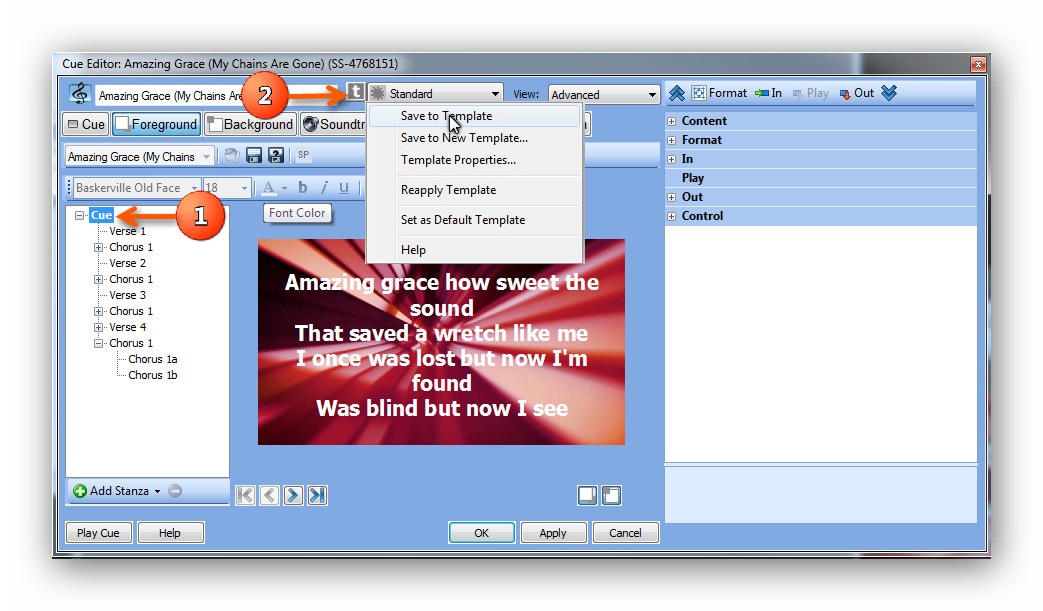This screenshot has width=1043, height=611.
Task: Select Save to Template menu item
Action: [474, 116]
